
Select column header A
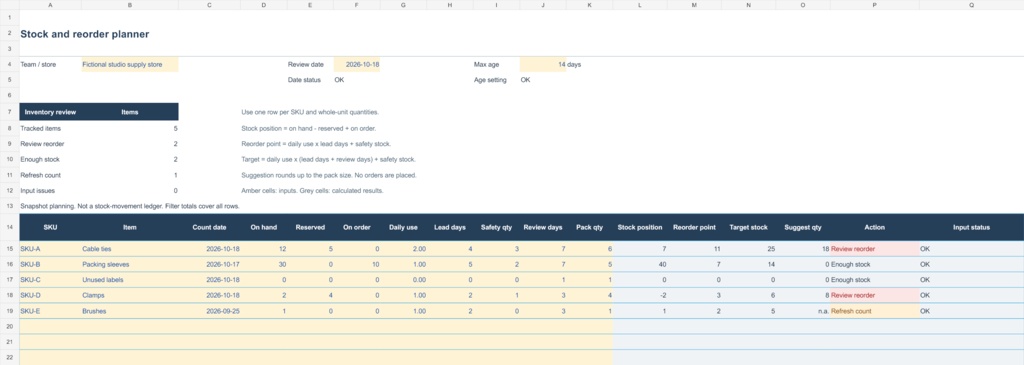[x=50, y=5]
